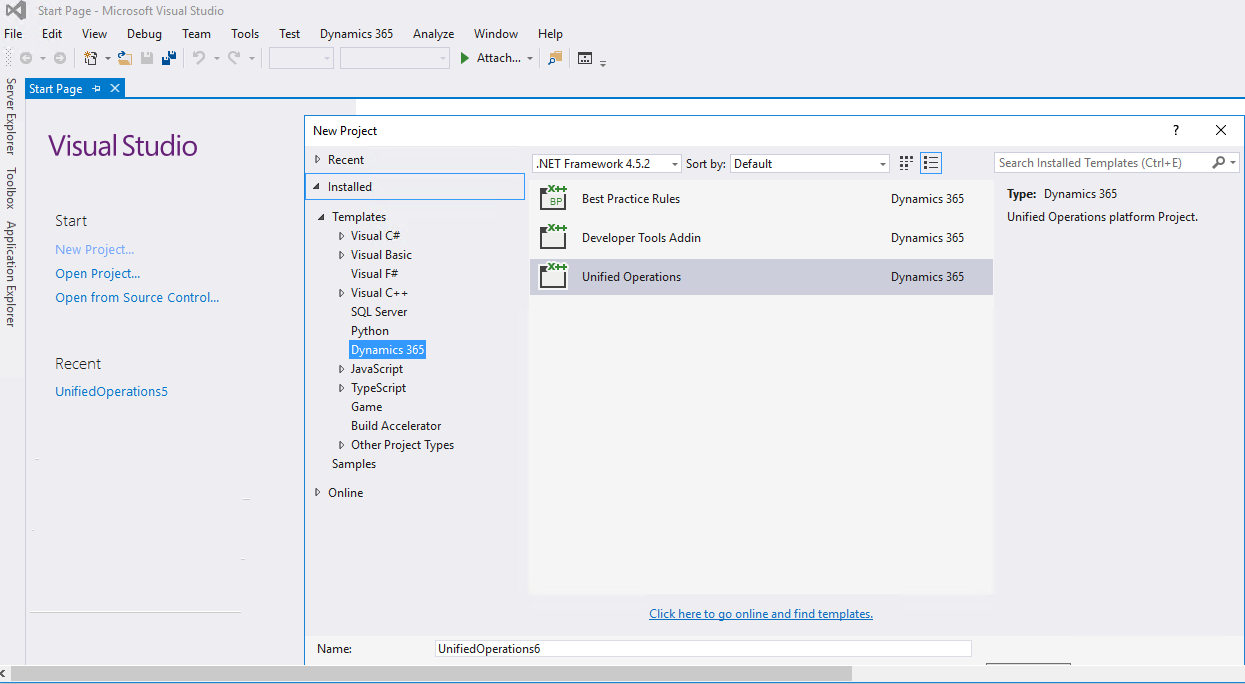Select the Dynamics 365 template category
Screen dimensions: 1245x684
388,350
